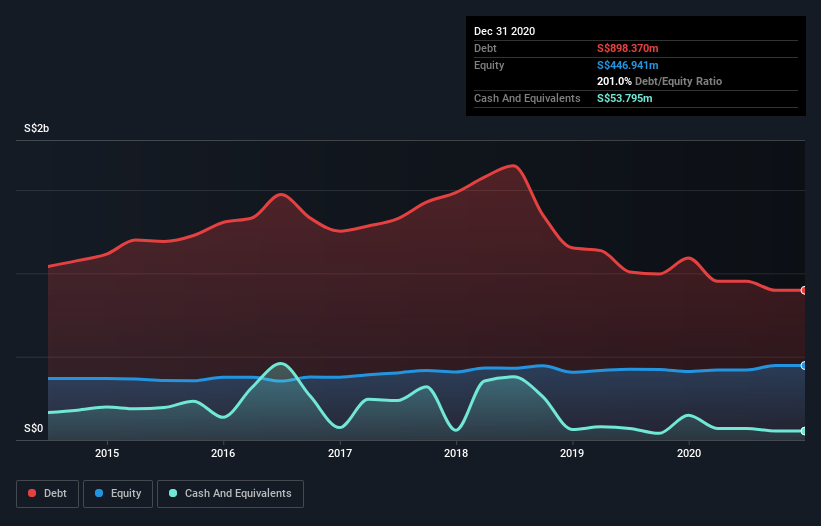Select the 2019 x-axis label
This screenshot has width=821, height=526.
tap(572, 453)
